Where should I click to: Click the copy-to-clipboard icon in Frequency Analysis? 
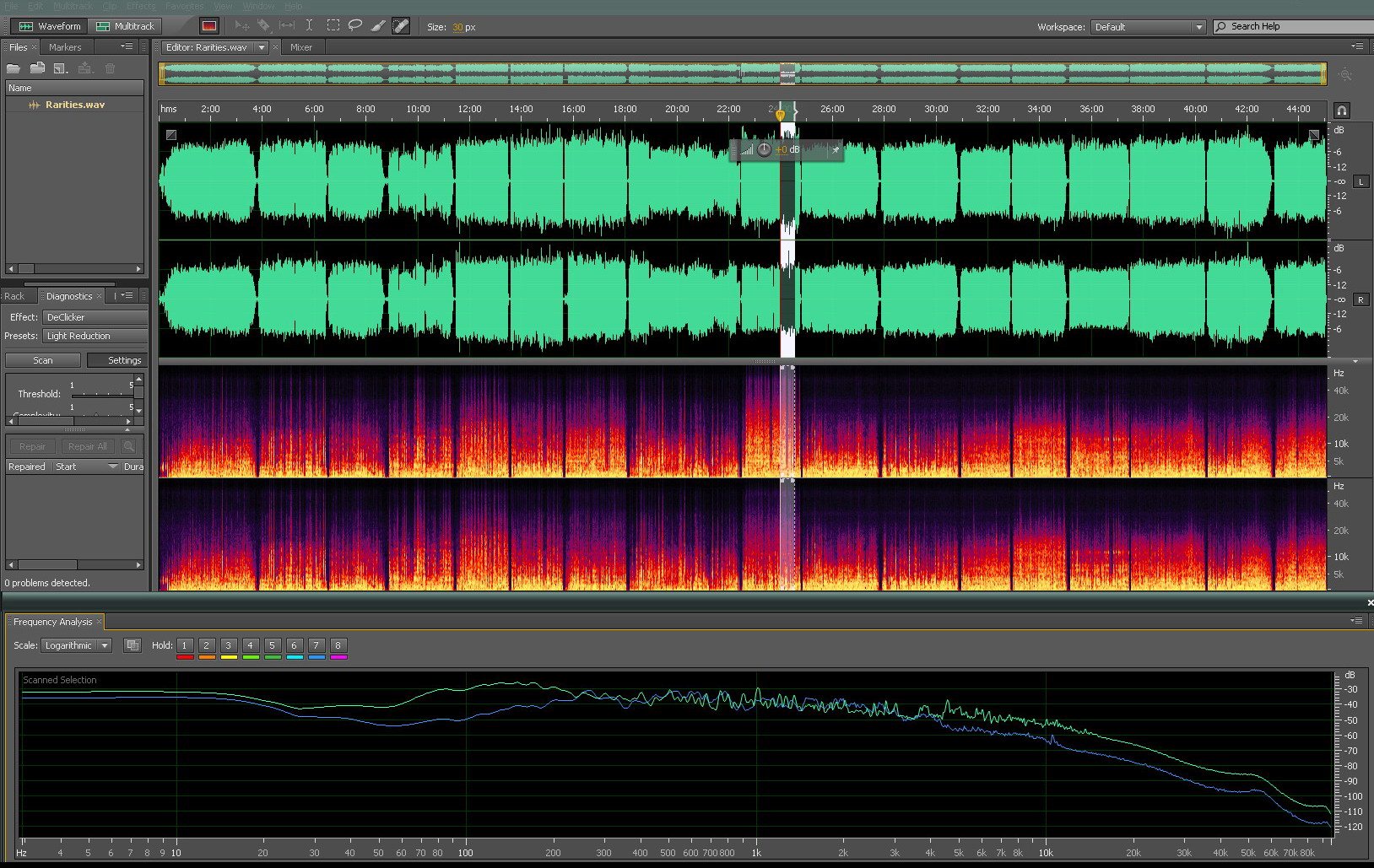(133, 645)
